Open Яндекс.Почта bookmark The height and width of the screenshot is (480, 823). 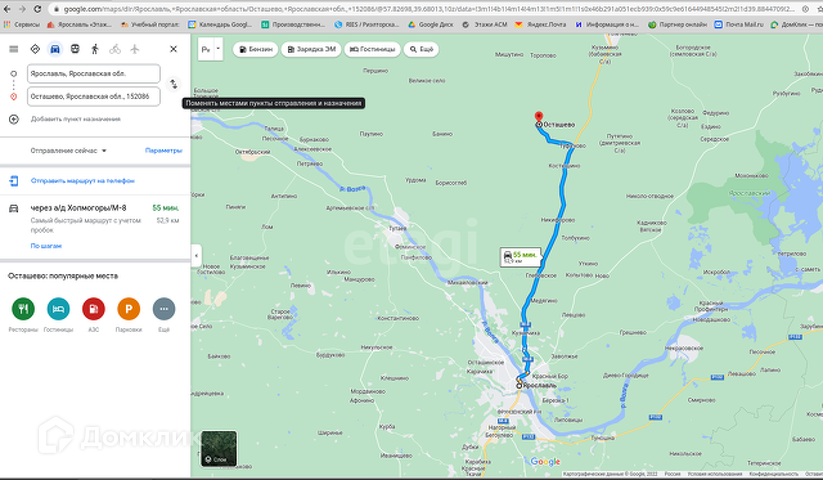[541, 25]
